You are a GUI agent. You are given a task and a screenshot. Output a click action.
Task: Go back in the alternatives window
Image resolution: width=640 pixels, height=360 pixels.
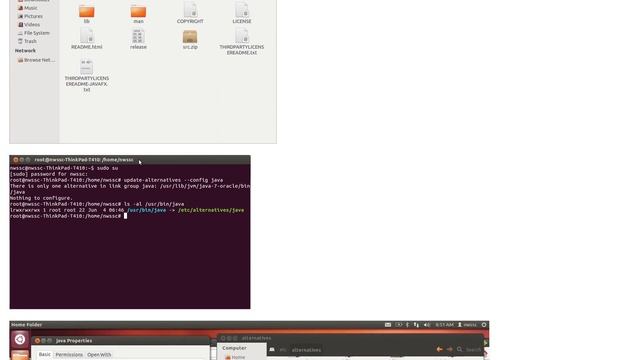439,349
